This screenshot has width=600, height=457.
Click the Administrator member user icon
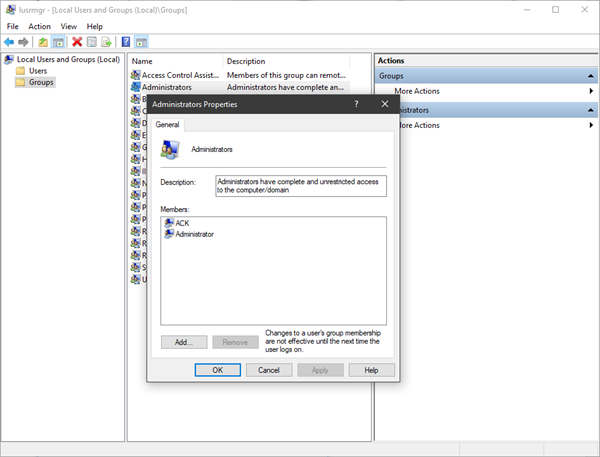coord(169,234)
